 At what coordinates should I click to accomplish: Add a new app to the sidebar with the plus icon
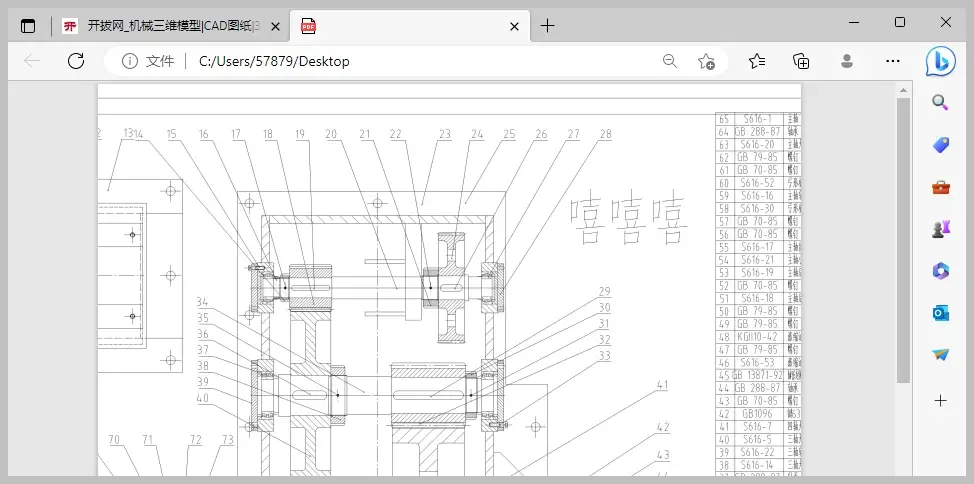940,401
